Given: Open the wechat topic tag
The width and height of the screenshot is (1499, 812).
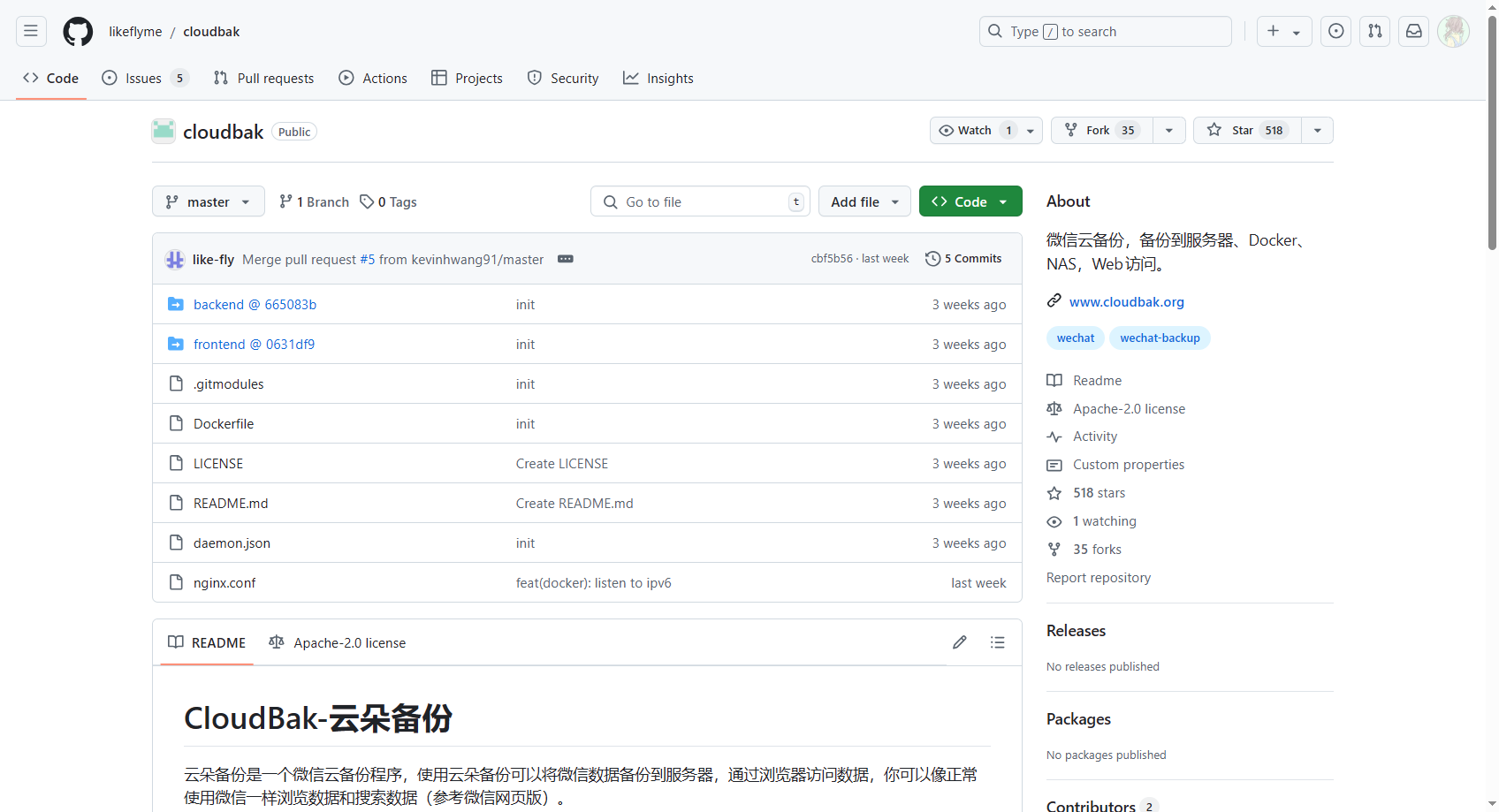Looking at the screenshot, I should point(1076,338).
